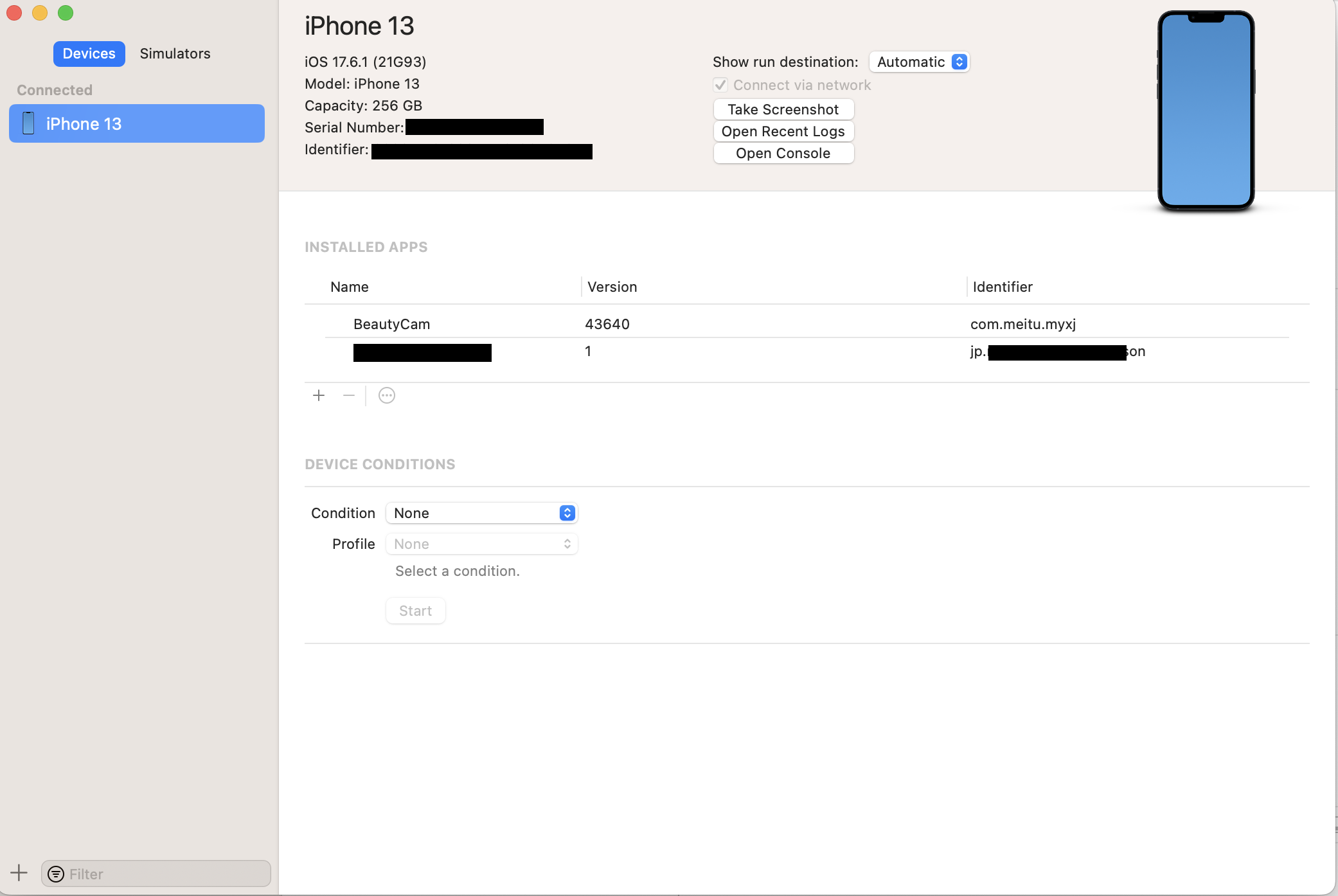Click the Name column header
Viewport: 1338px width, 896px height.
pos(350,287)
